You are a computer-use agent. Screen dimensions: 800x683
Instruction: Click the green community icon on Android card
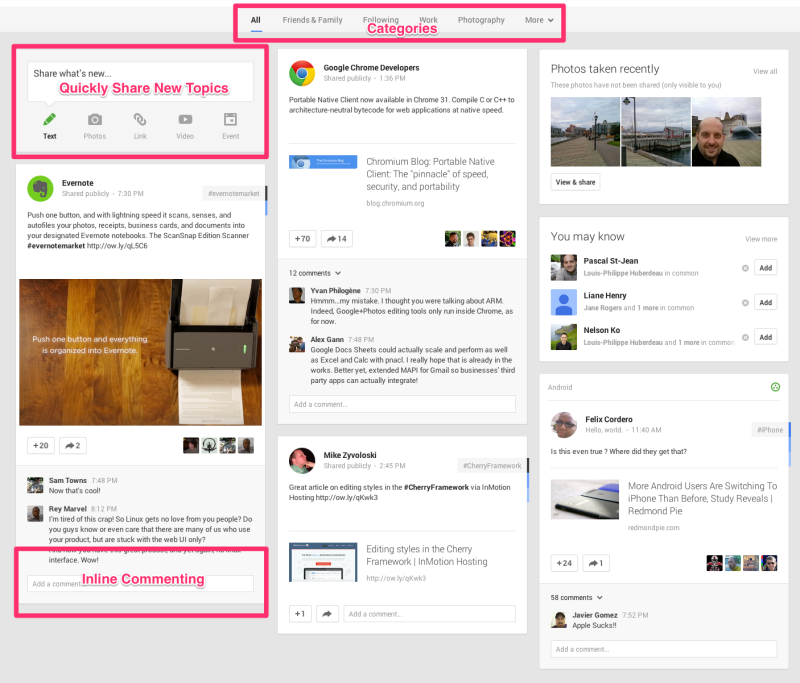(x=775, y=387)
